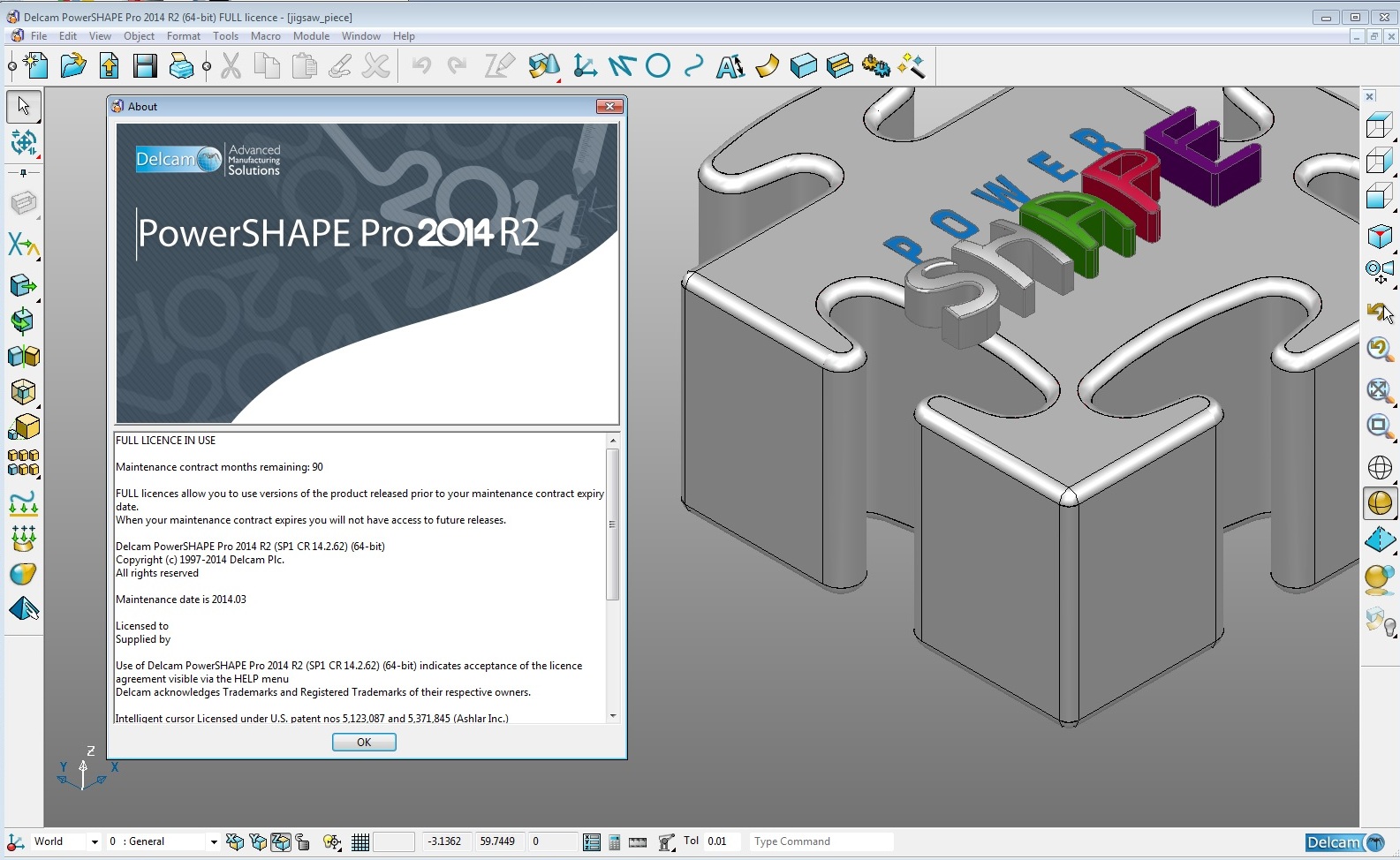Viewport: 1400px width, 860px height.
Task: Click the red-top isometric view cube
Action: pos(1380,237)
